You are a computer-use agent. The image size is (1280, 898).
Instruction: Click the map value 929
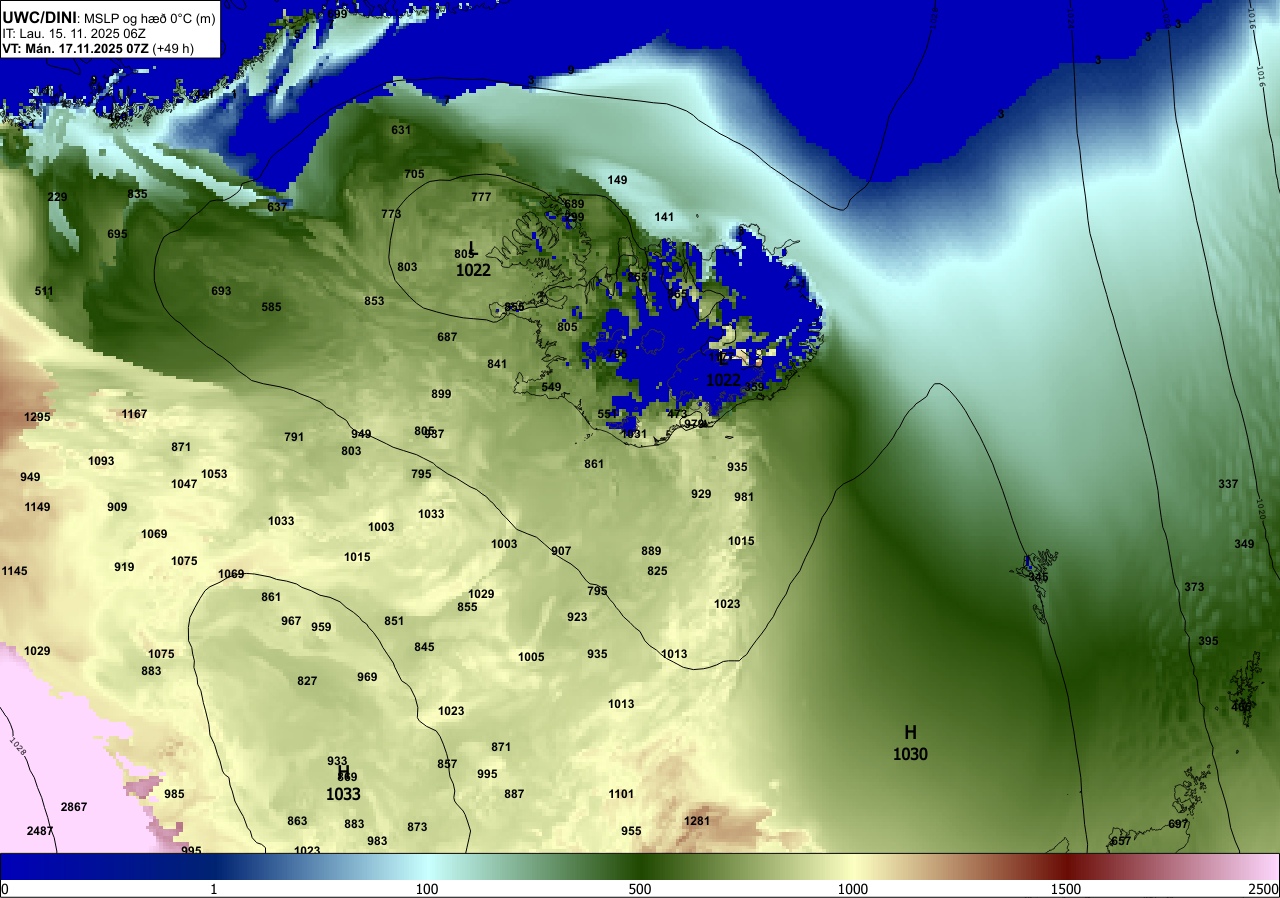point(701,494)
